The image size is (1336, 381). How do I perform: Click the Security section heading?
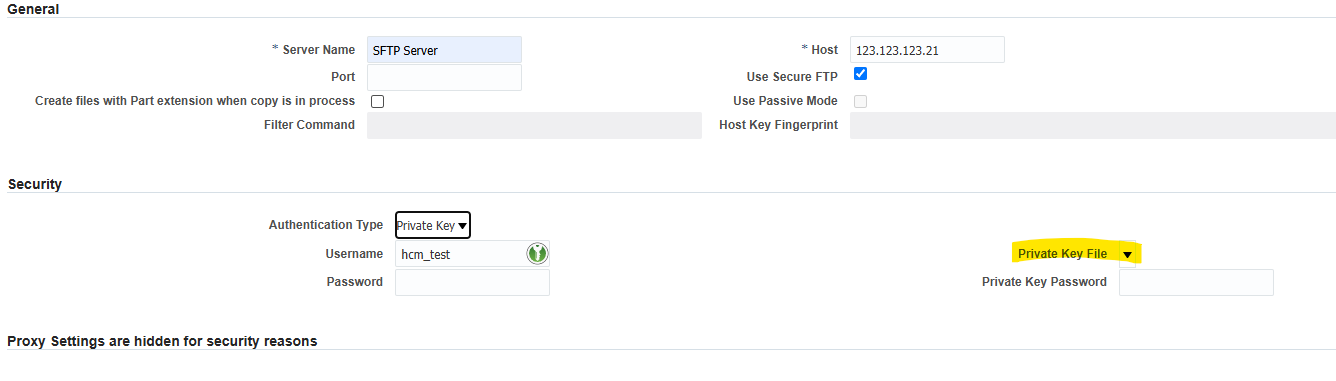(35, 184)
